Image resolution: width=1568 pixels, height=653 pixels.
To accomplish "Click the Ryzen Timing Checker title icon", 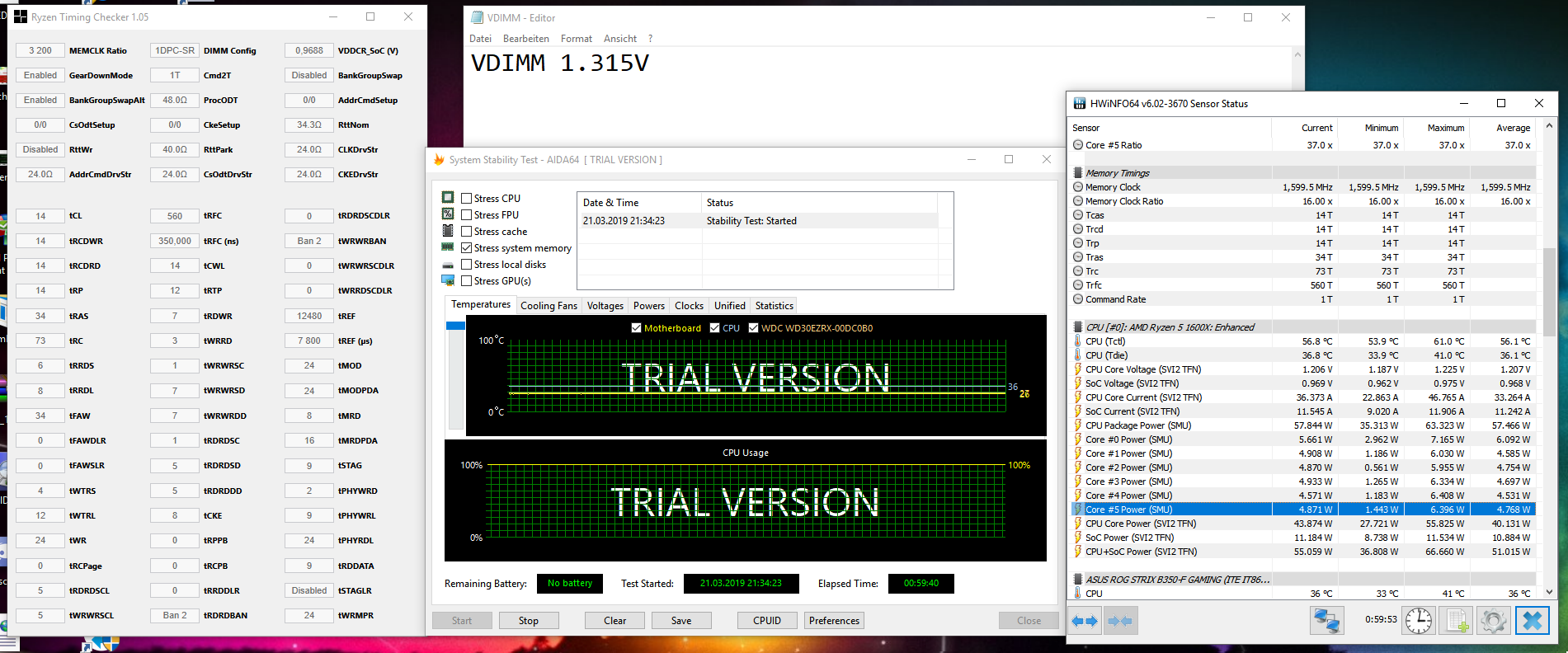I will click(21, 16).
